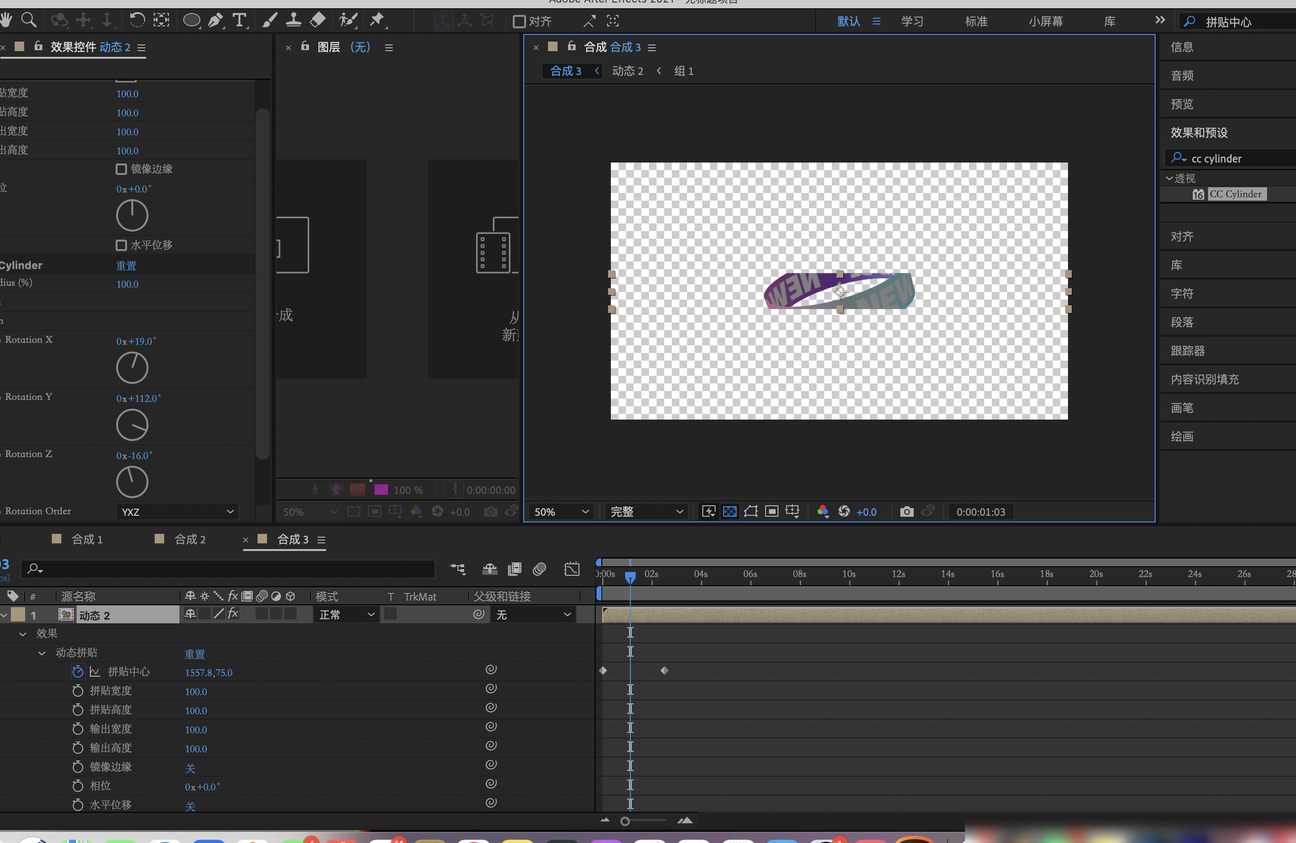Viewport: 1296px width, 843px height.
Task: Click the graph icon beside 拼贴中心
Action: point(95,672)
